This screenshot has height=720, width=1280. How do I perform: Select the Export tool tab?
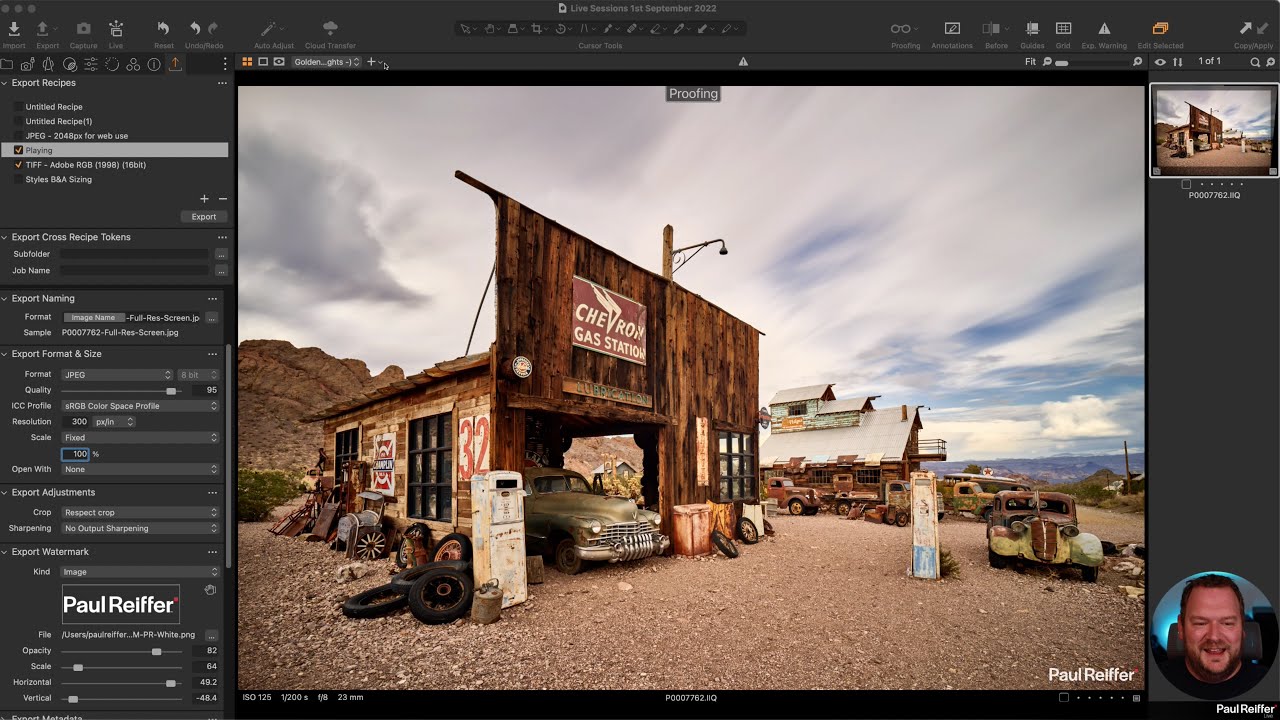[175, 64]
